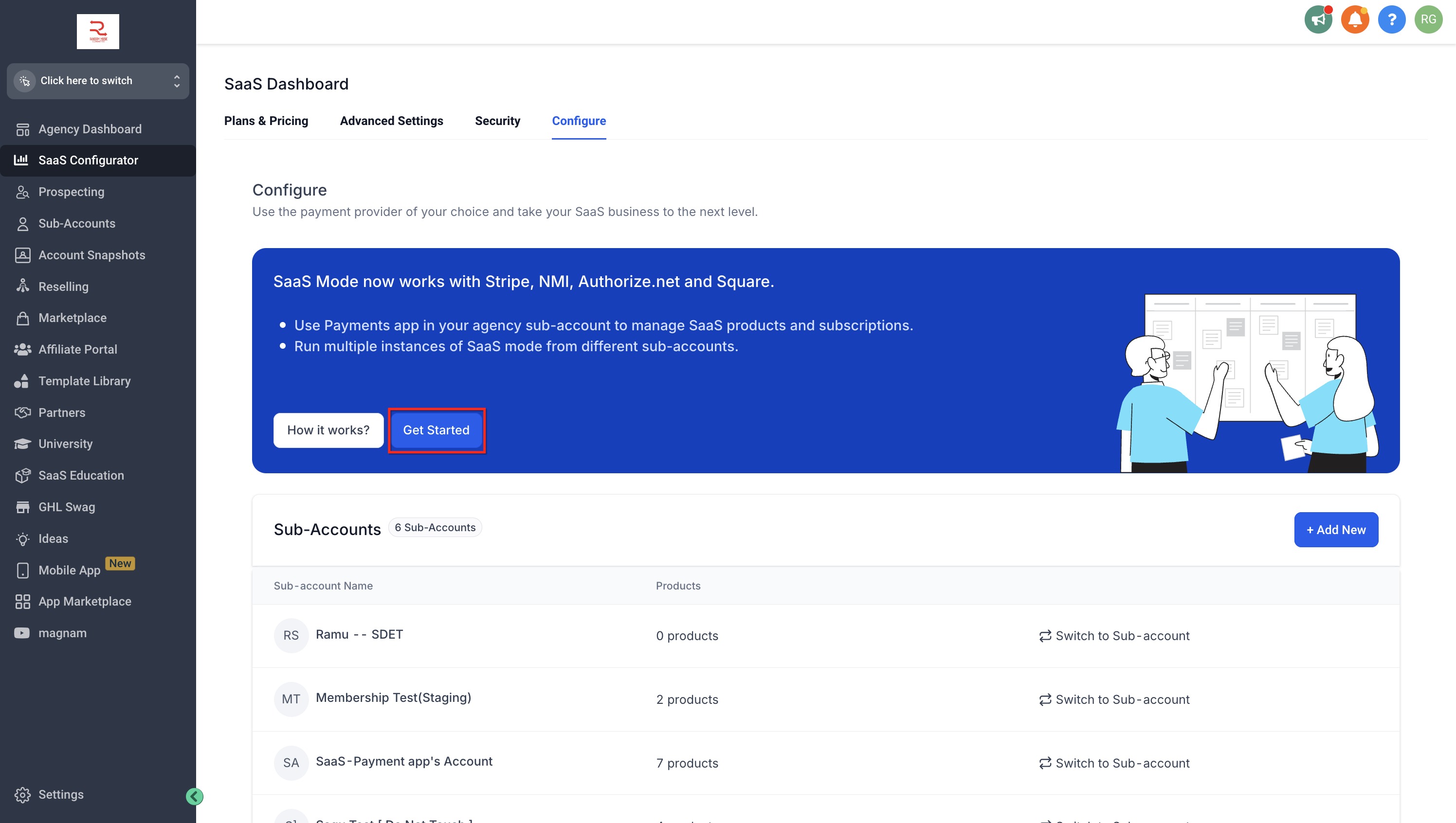1456x823 pixels.
Task: Click the switcher up-down chevron arrows
Action: 177,81
